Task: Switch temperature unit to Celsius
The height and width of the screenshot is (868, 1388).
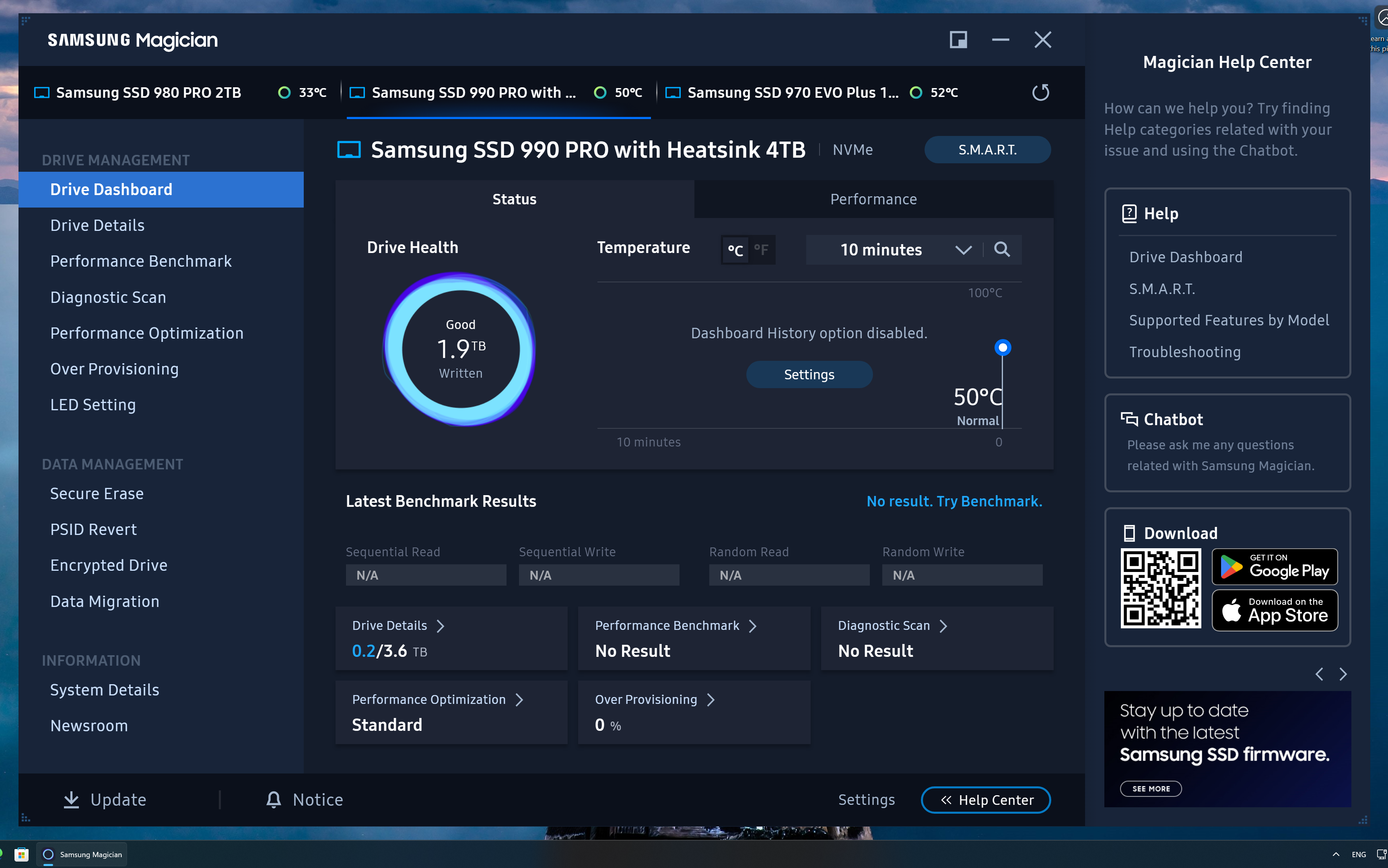Action: [x=735, y=250]
